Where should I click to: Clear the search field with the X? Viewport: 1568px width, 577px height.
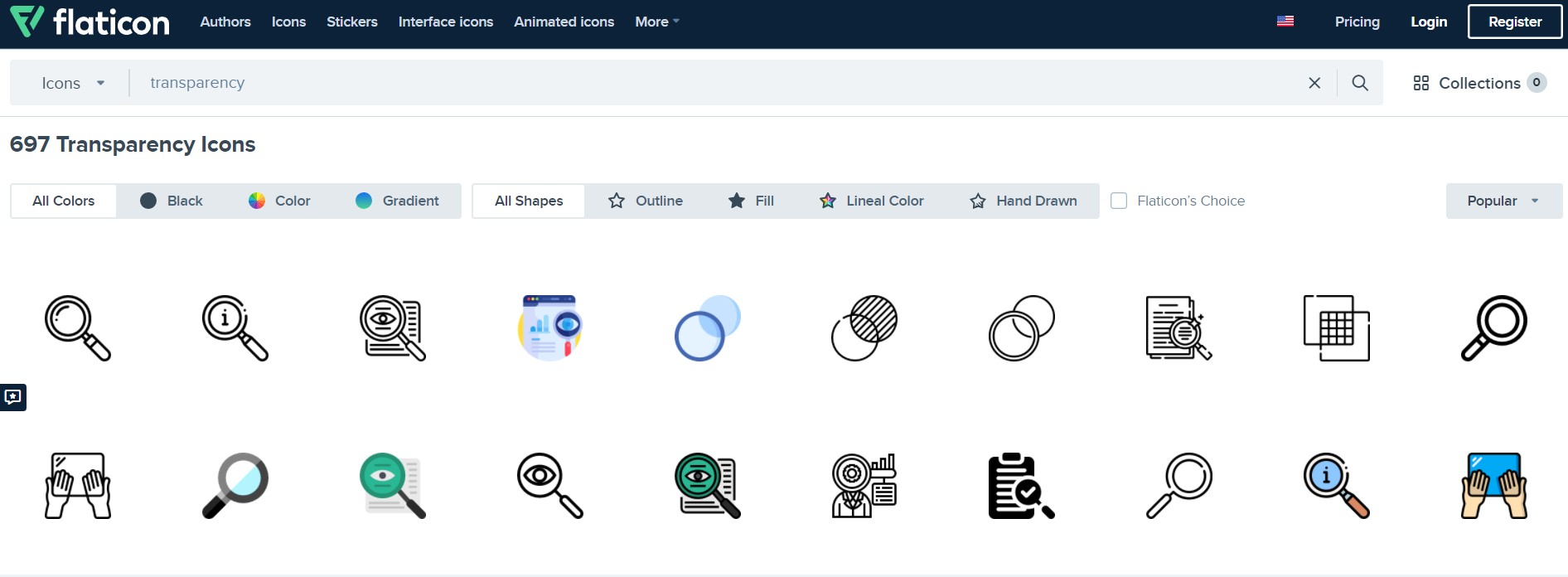click(1314, 83)
